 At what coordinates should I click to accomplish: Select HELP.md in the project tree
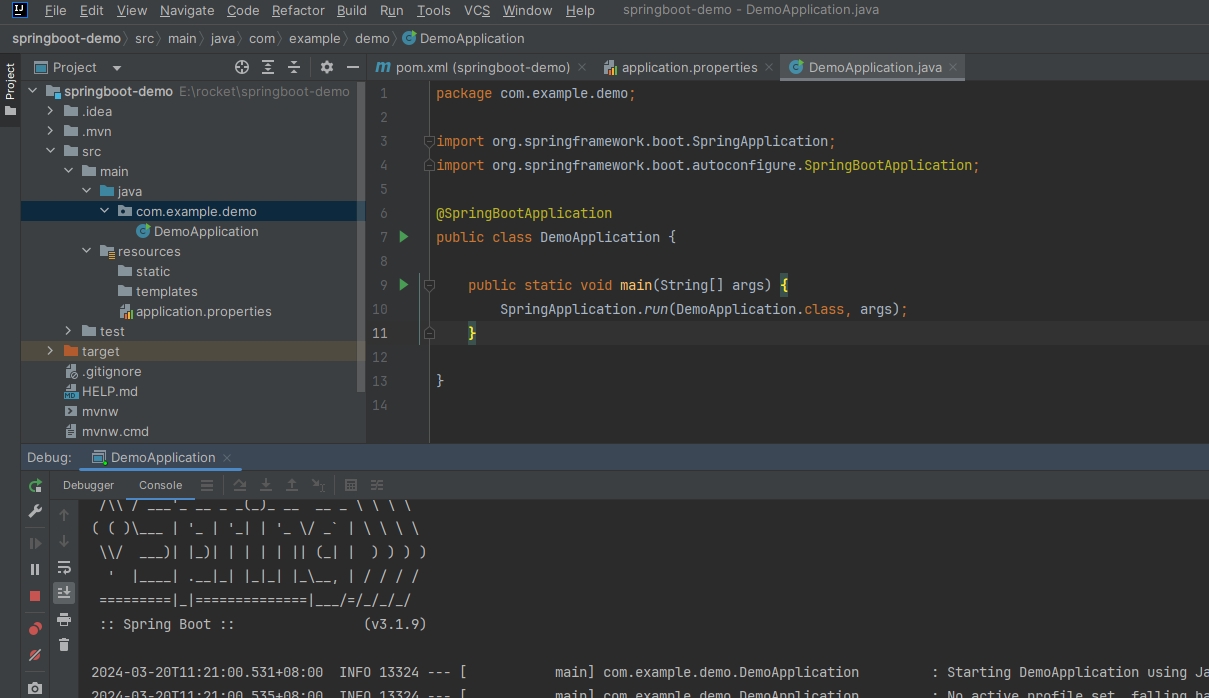click(x=110, y=391)
